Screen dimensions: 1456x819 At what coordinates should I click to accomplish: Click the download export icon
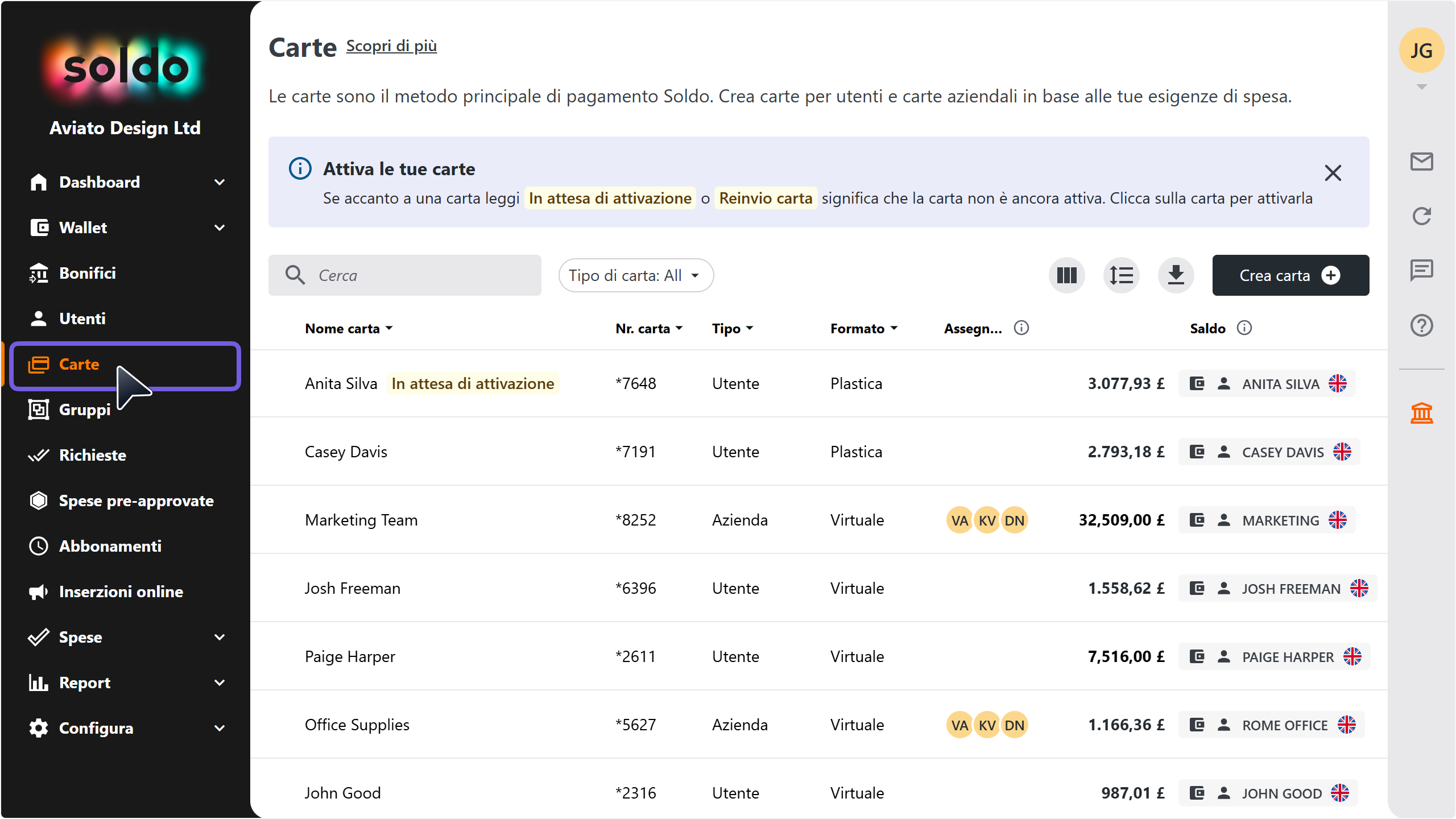[1176, 275]
